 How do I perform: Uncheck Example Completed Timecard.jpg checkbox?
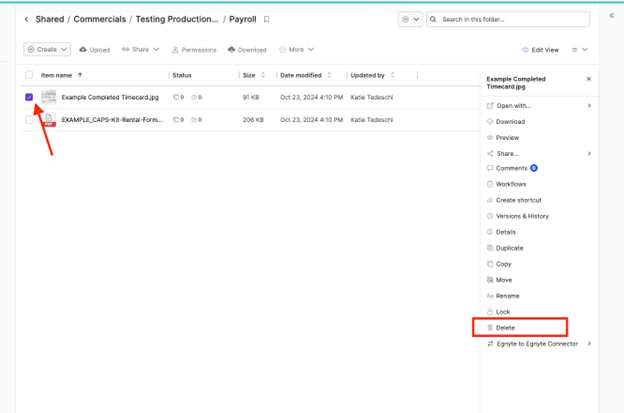29,97
